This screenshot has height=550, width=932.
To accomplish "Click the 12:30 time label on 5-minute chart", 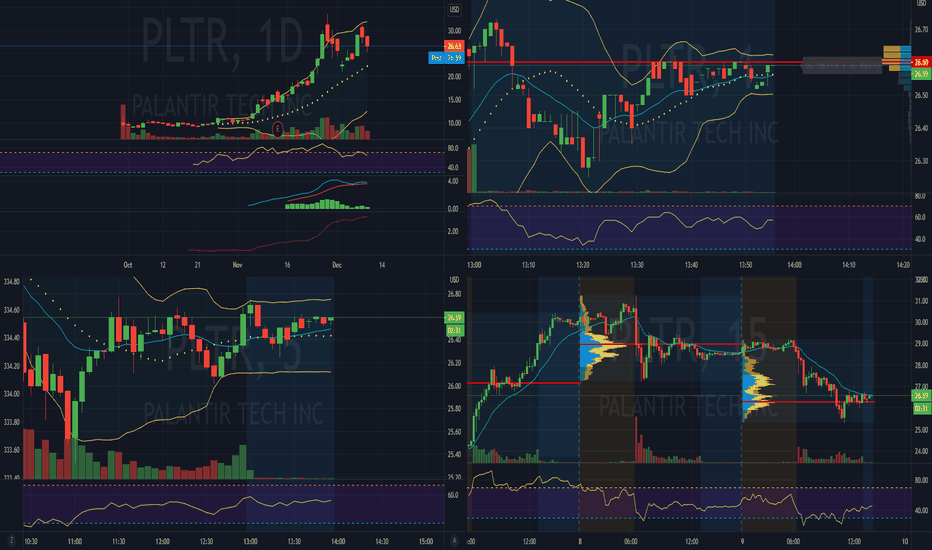I will point(206,541).
